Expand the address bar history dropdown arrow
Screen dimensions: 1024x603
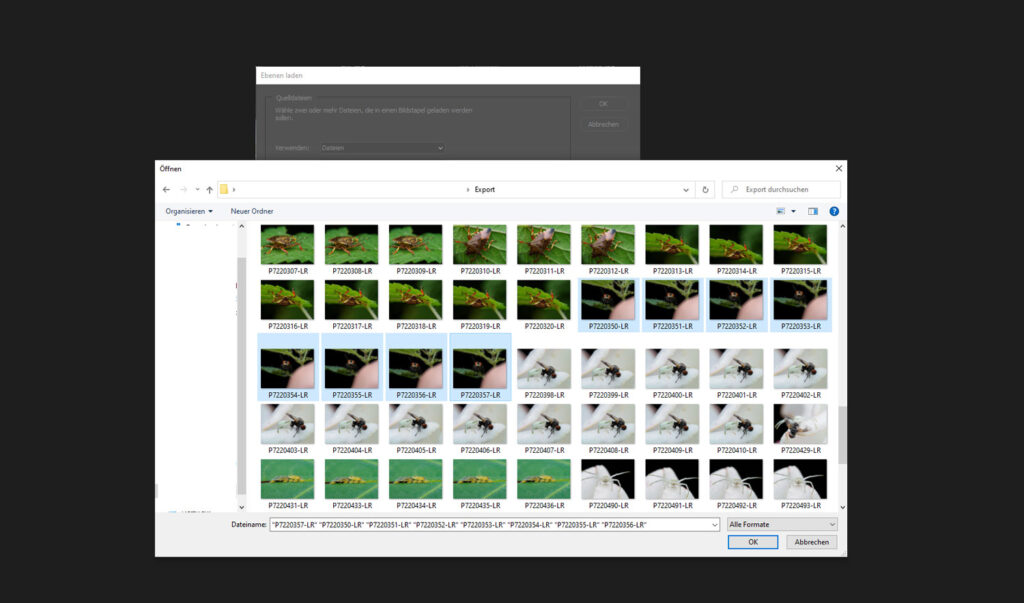click(x=685, y=189)
